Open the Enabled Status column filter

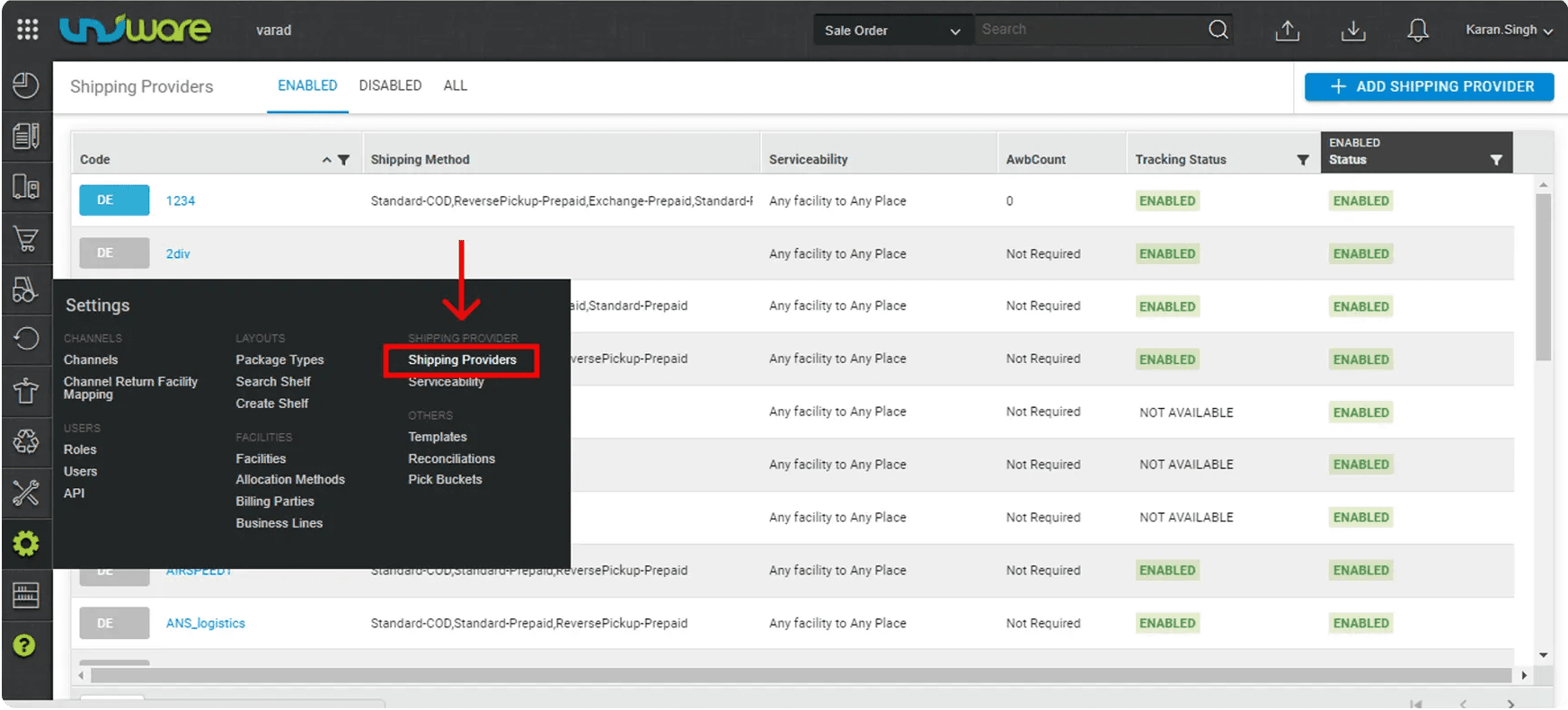[1496, 160]
